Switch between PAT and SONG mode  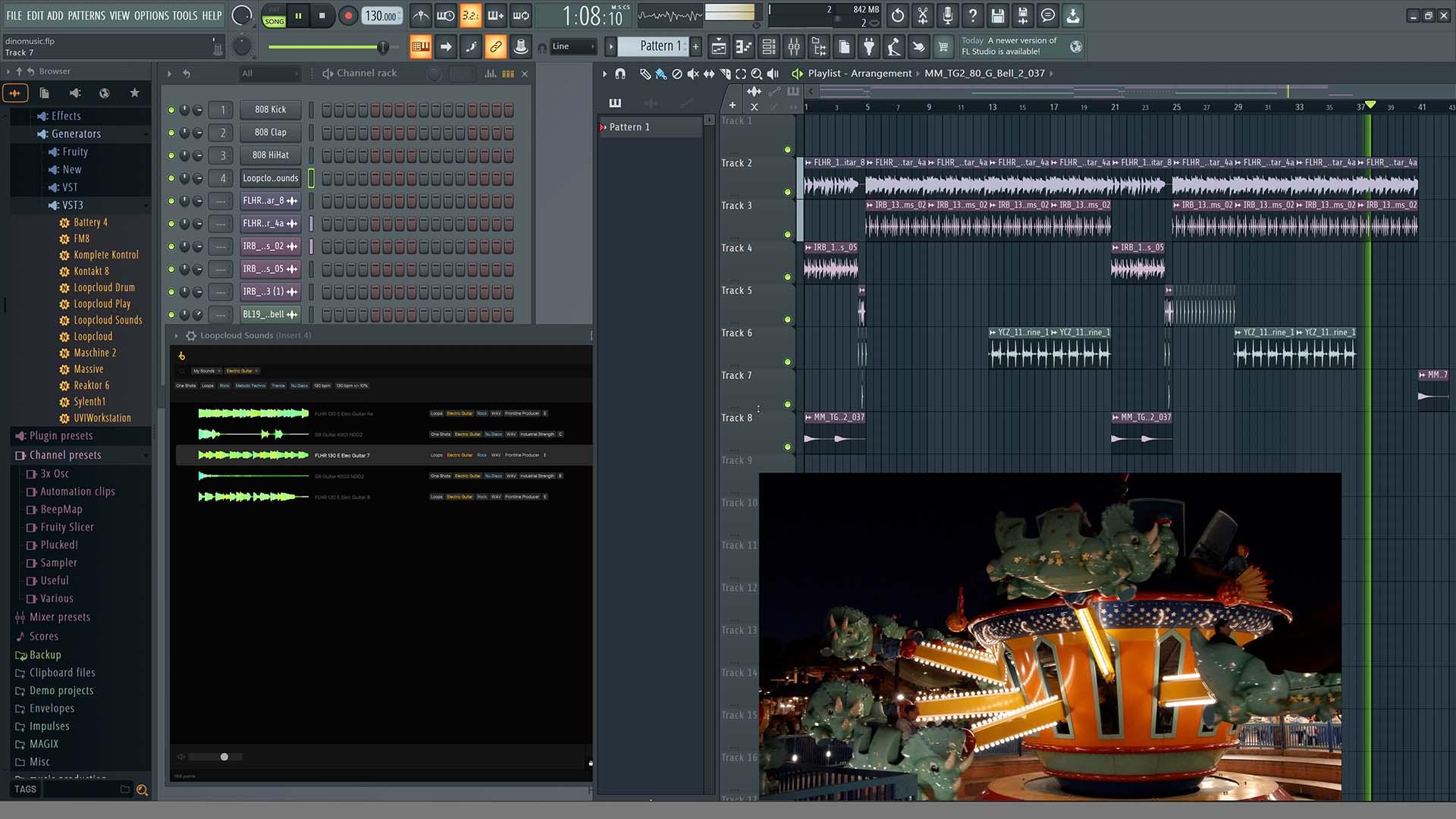275,16
